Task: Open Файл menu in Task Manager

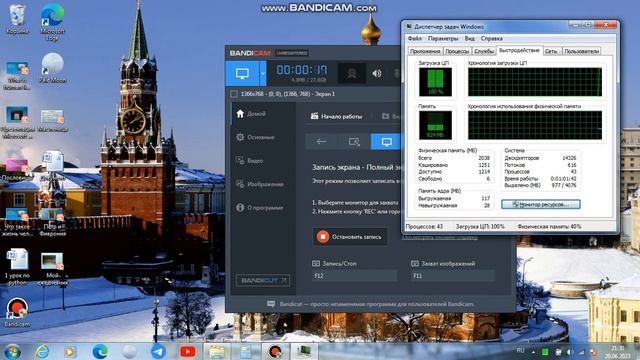Action: click(415, 38)
